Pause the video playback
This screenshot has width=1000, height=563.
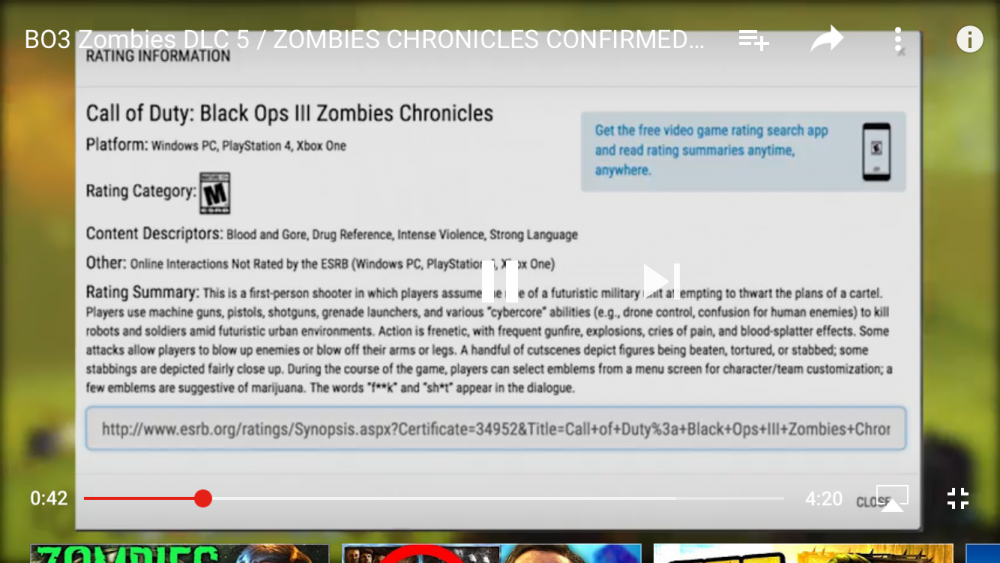pos(500,281)
